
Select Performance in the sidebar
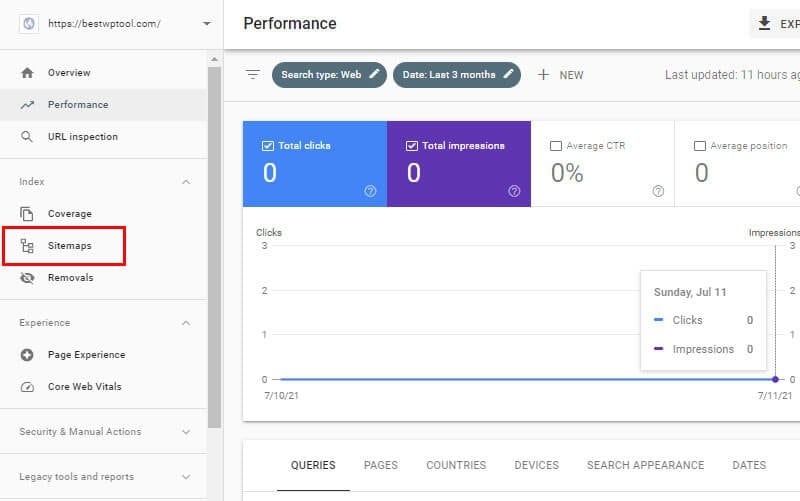coord(104,105)
